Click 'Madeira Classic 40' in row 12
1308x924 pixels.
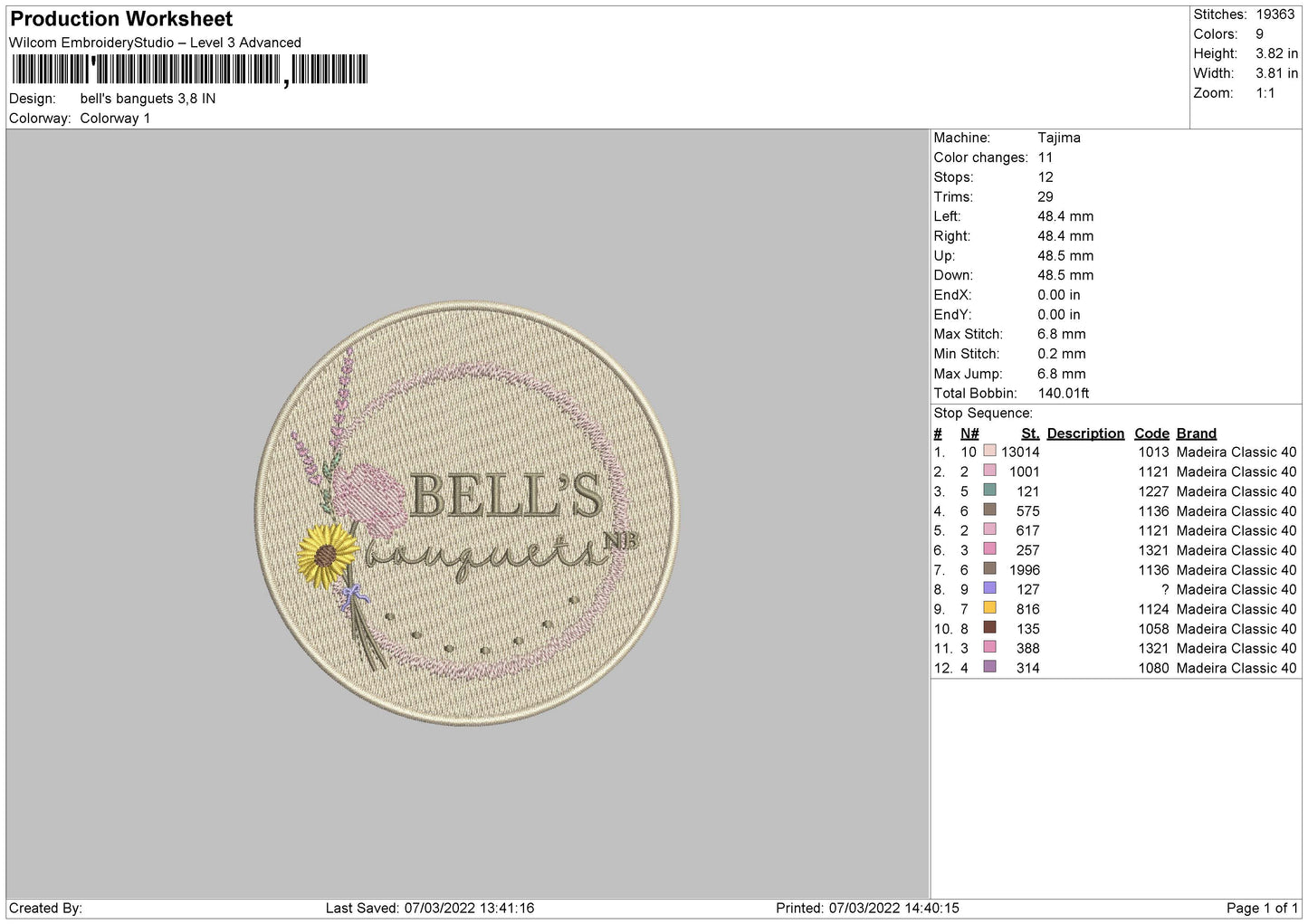tap(1236, 668)
